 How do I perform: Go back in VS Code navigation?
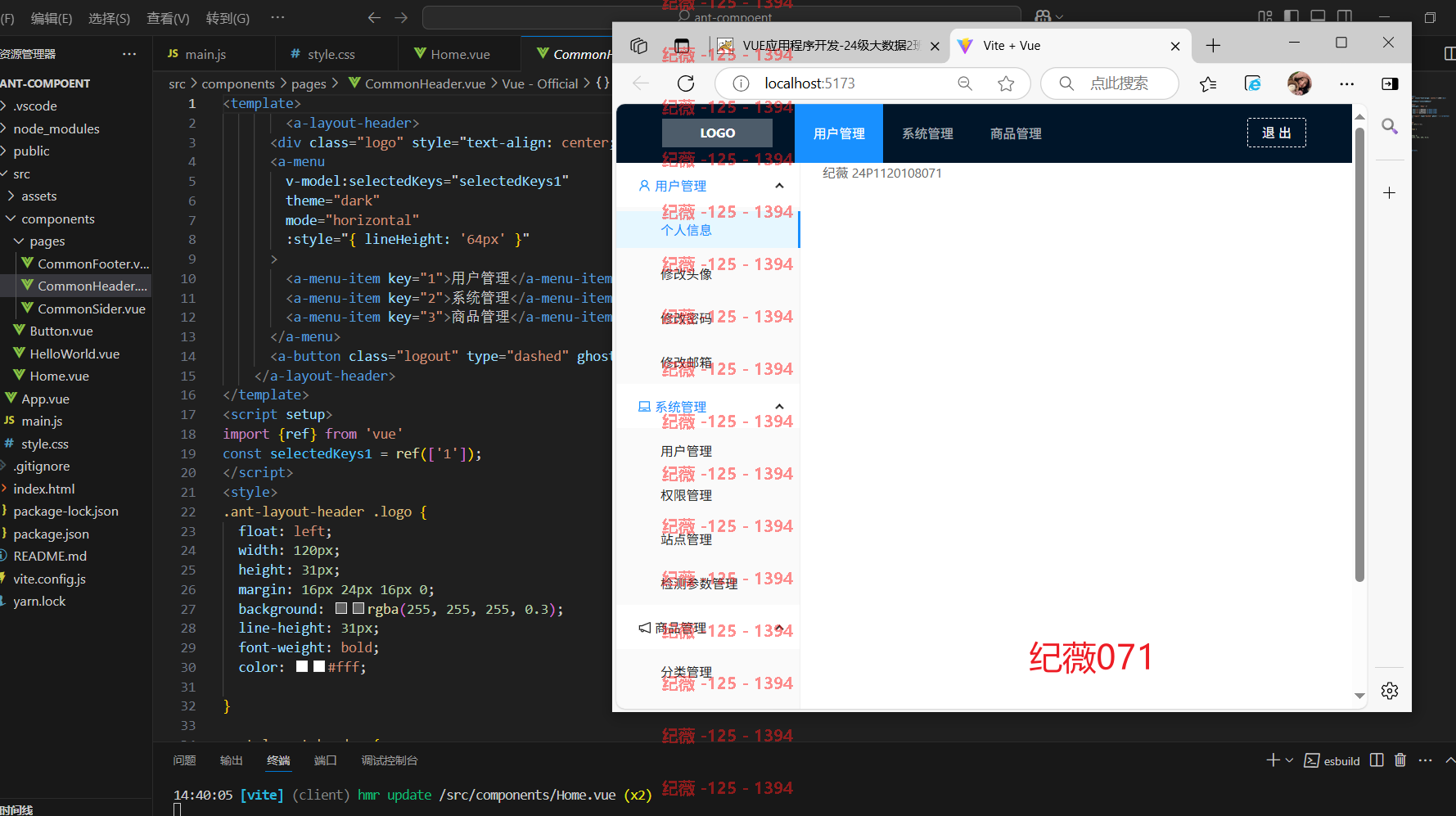[x=374, y=17]
